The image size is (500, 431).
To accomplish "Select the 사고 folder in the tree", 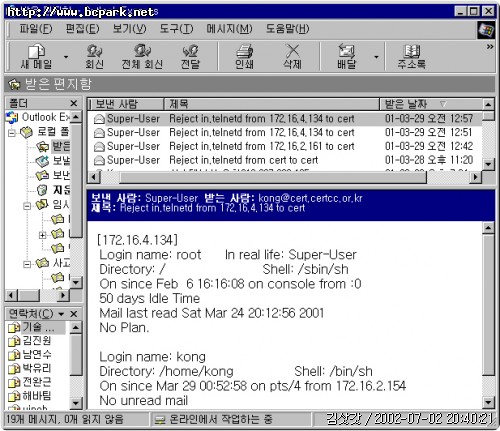I will pyautogui.click(x=53, y=263).
